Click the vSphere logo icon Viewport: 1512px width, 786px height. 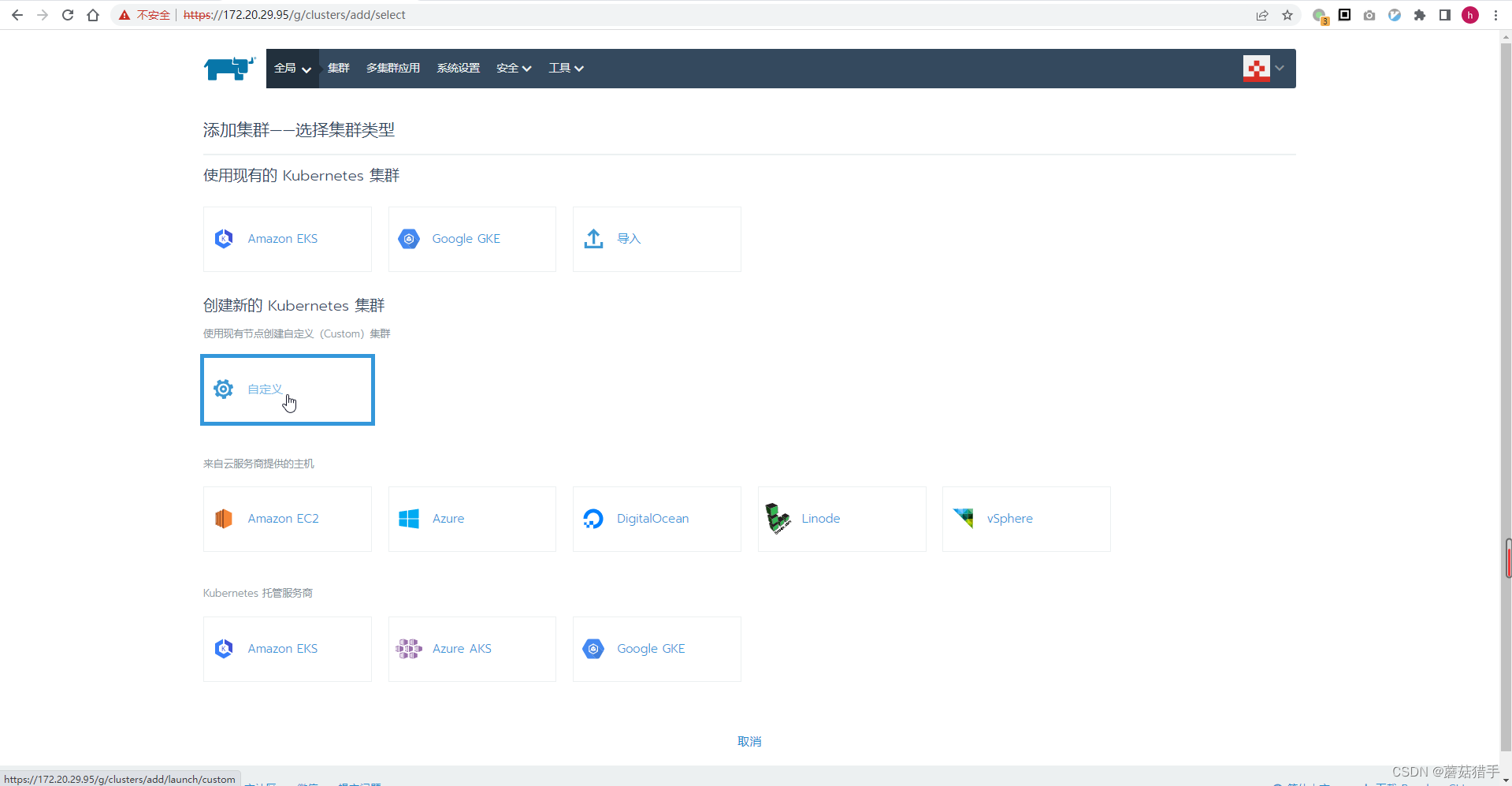coord(964,518)
